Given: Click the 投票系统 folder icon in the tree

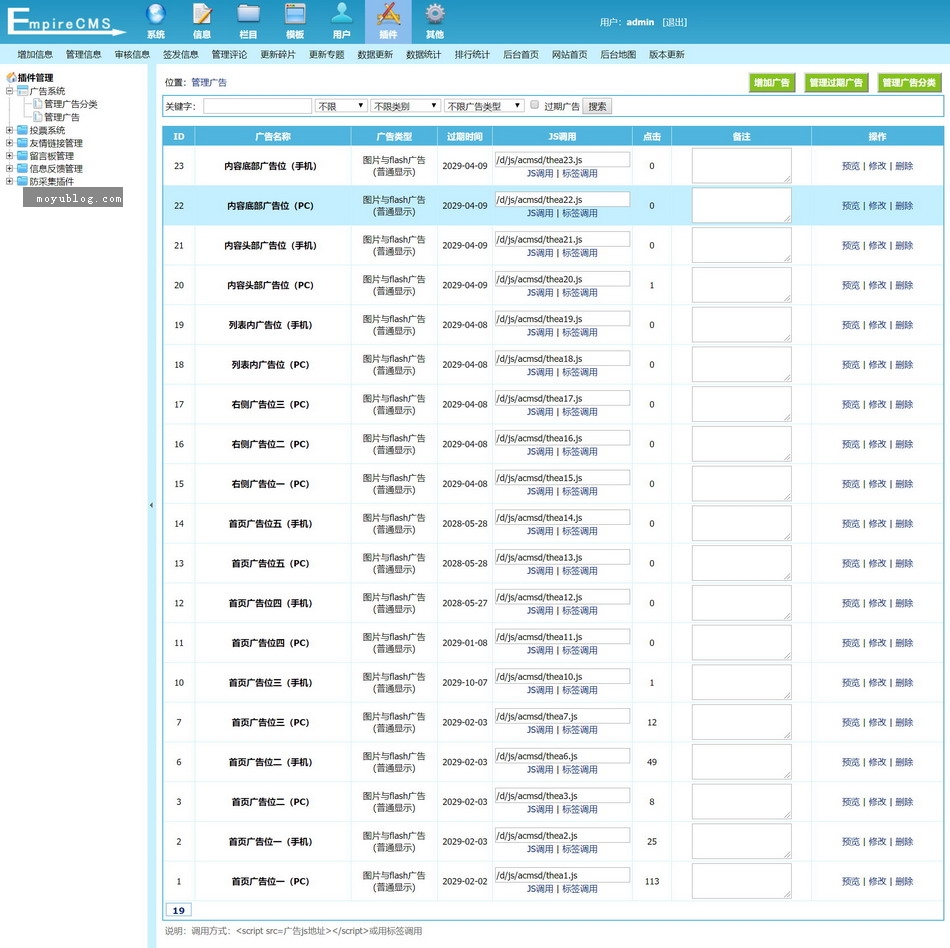Looking at the screenshot, I should pos(23,130).
